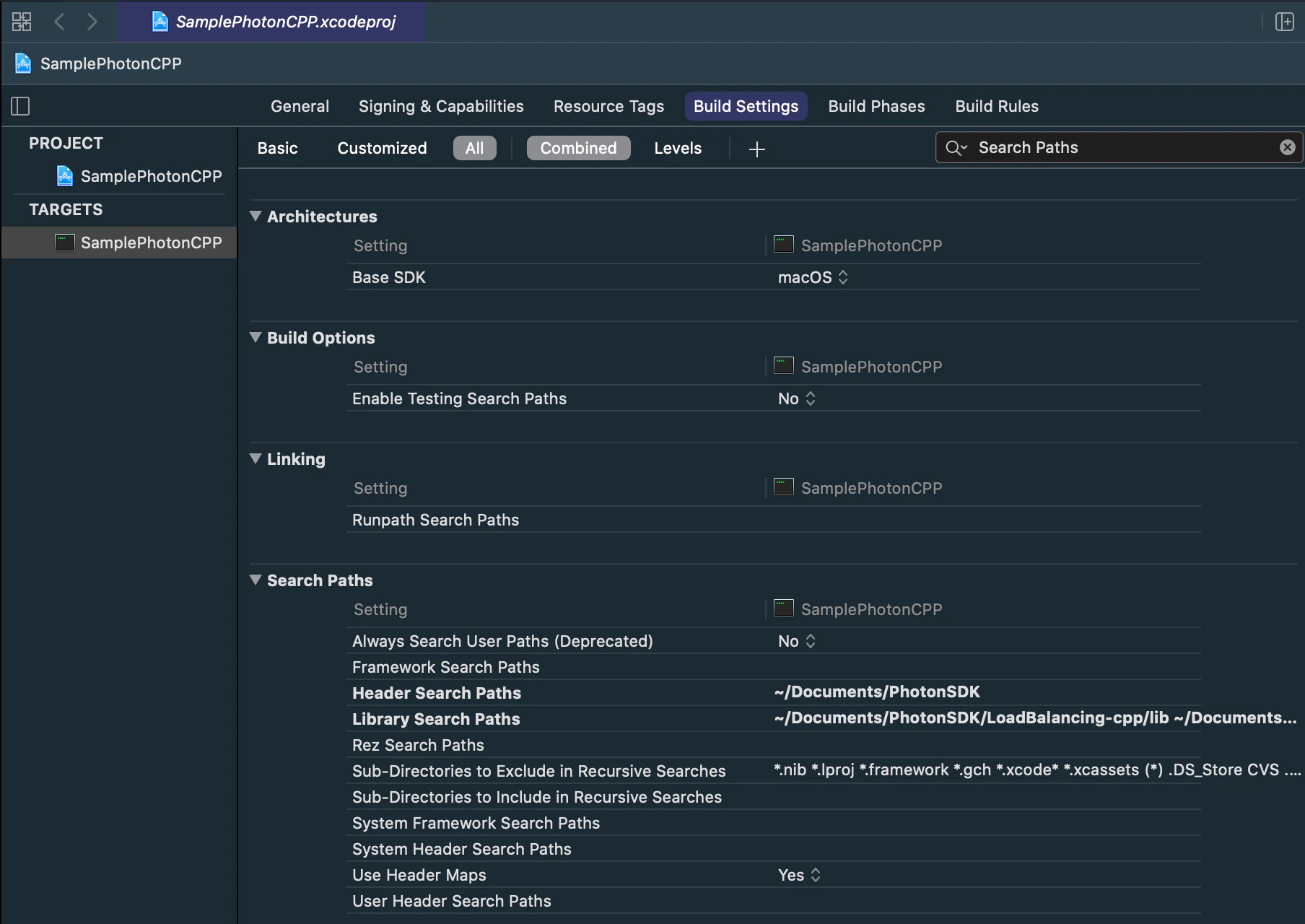Image resolution: width=1305 pixels, height=924 pixels.
Task: Collapse the Architectures section
Action: [256, 216]
